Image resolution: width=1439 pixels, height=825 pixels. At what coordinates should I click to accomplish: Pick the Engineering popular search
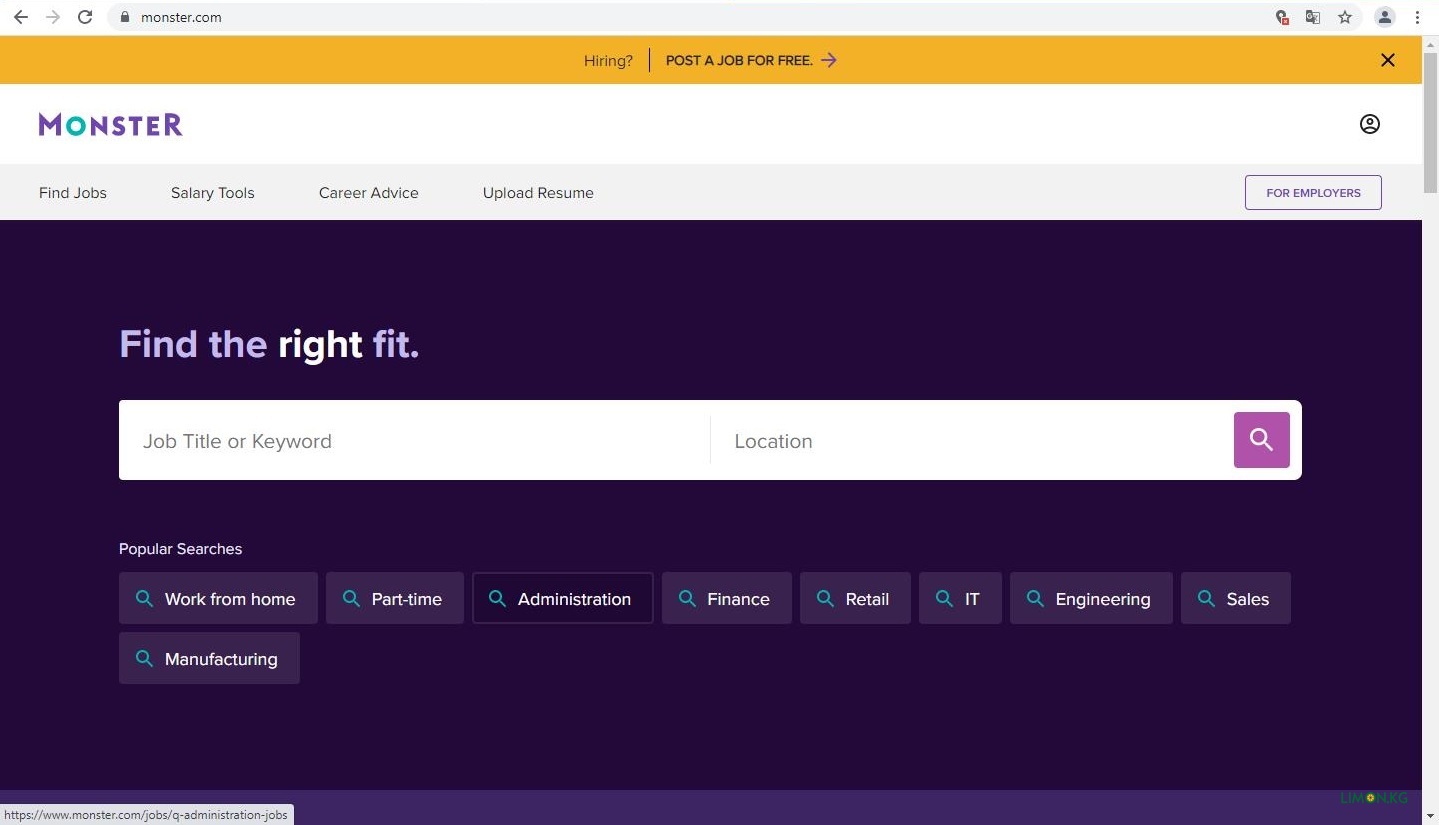point(1091,598)
